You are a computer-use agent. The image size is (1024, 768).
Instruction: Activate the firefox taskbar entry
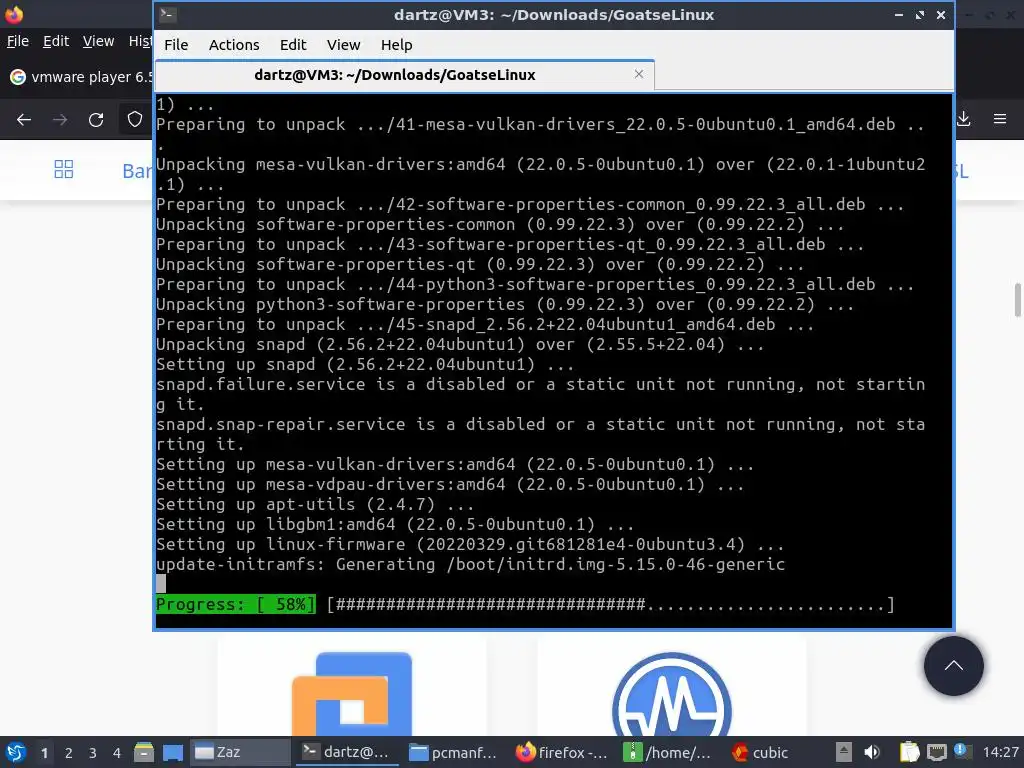(561, 752)
